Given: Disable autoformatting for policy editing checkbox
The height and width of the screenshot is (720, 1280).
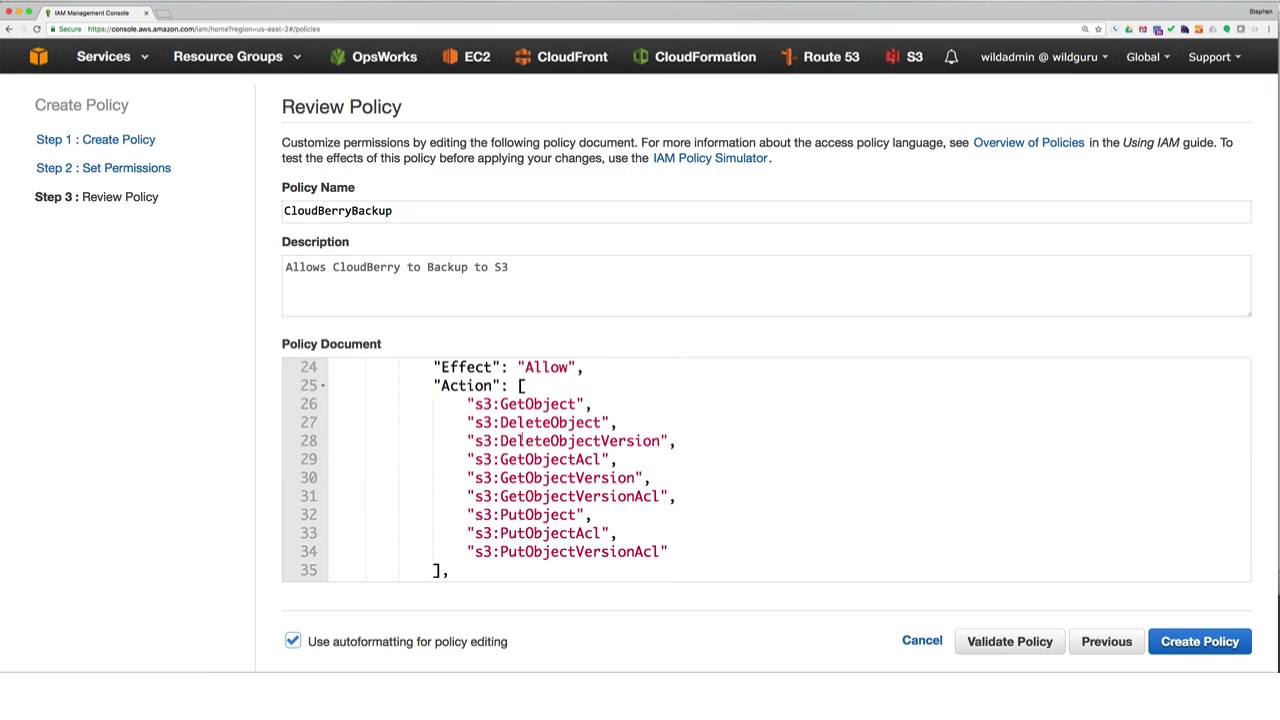Looking at the screenshot, I should click(292, 641).
